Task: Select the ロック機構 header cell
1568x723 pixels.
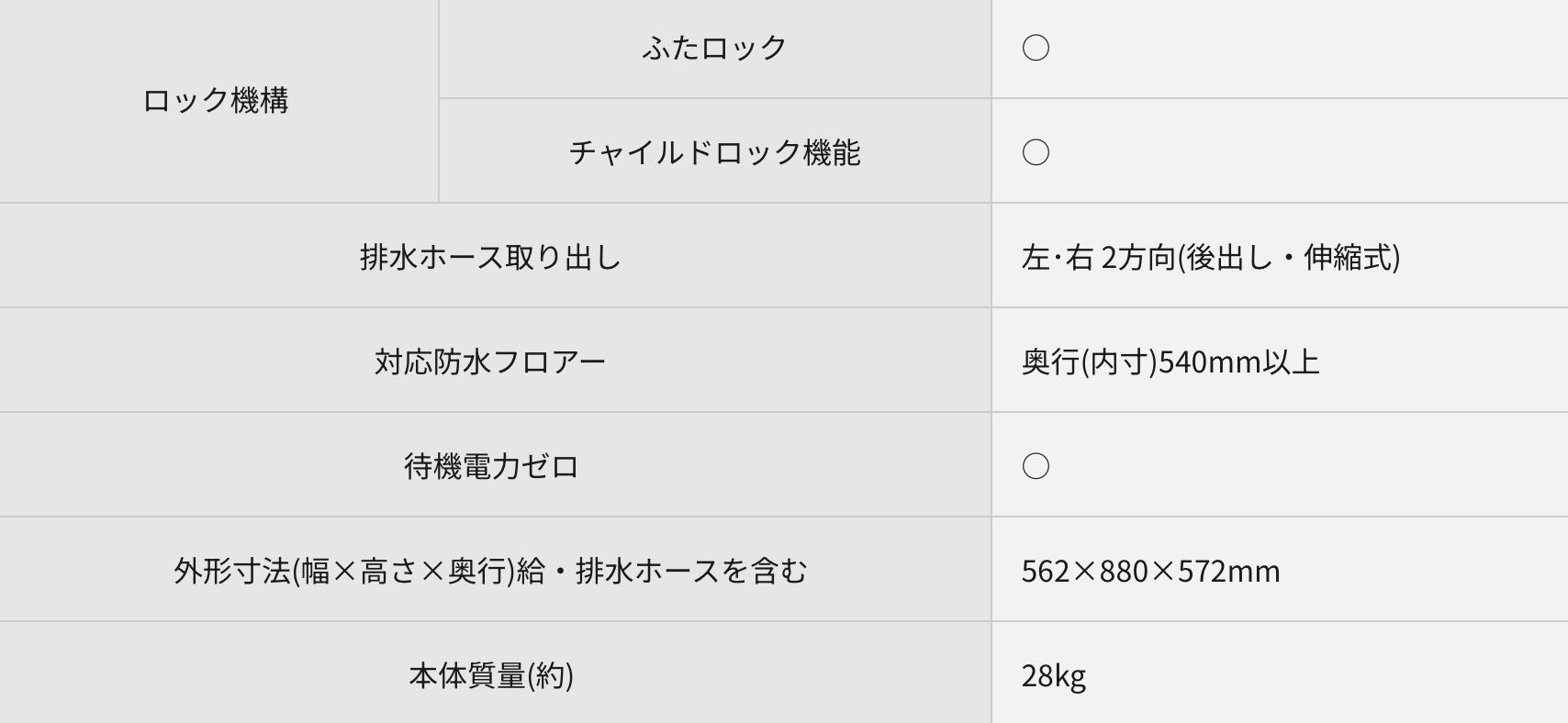Action: click(x=216, y=100)
